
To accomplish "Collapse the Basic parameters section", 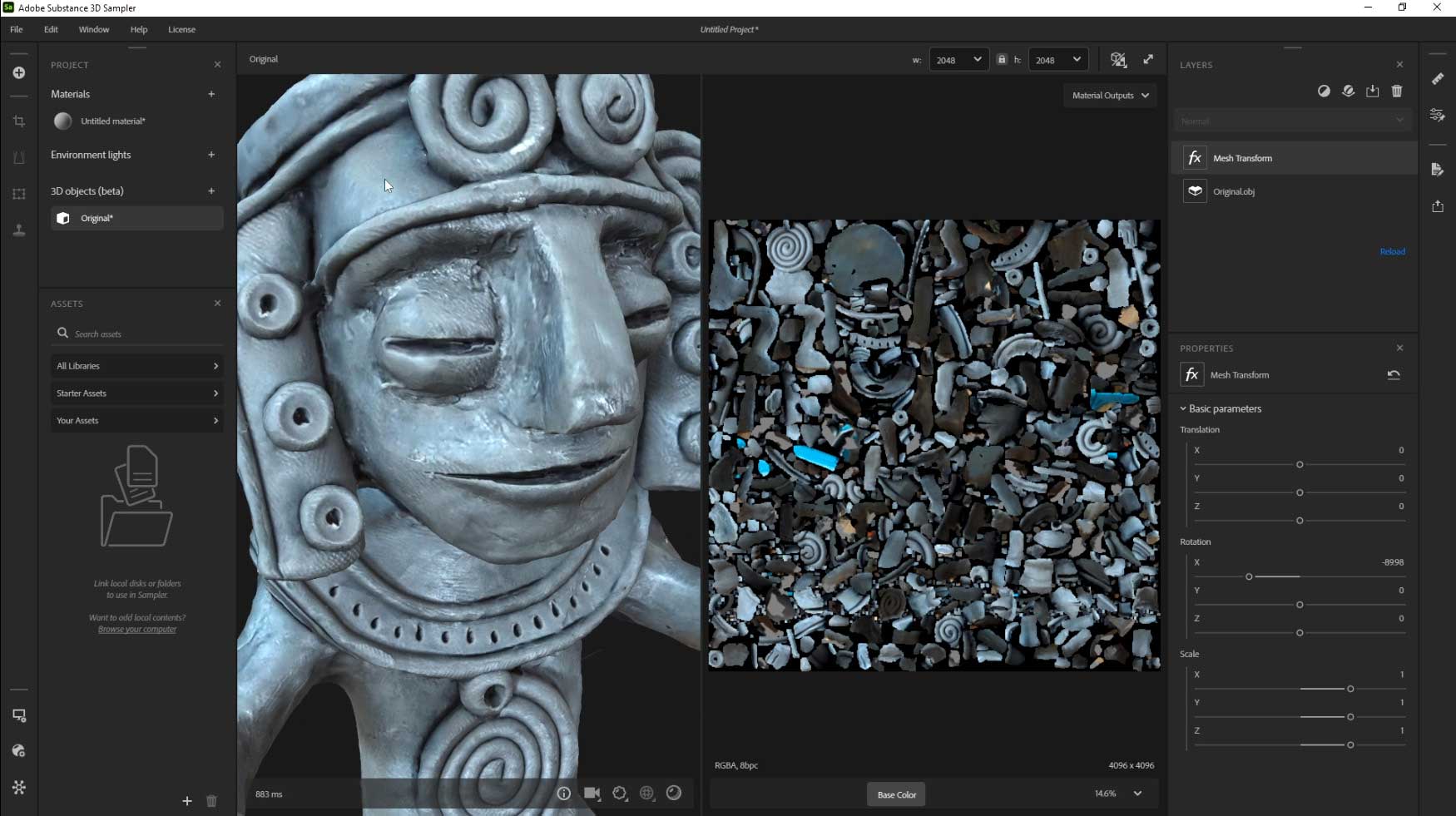I will 1221,408.
